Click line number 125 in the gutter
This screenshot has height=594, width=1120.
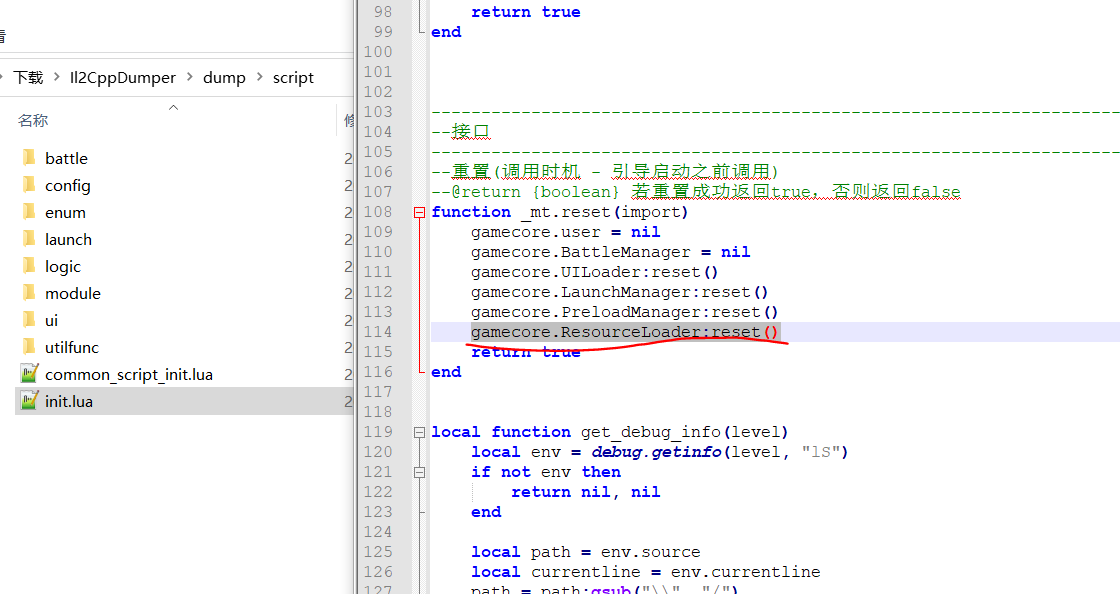click(x=378, y=552)
